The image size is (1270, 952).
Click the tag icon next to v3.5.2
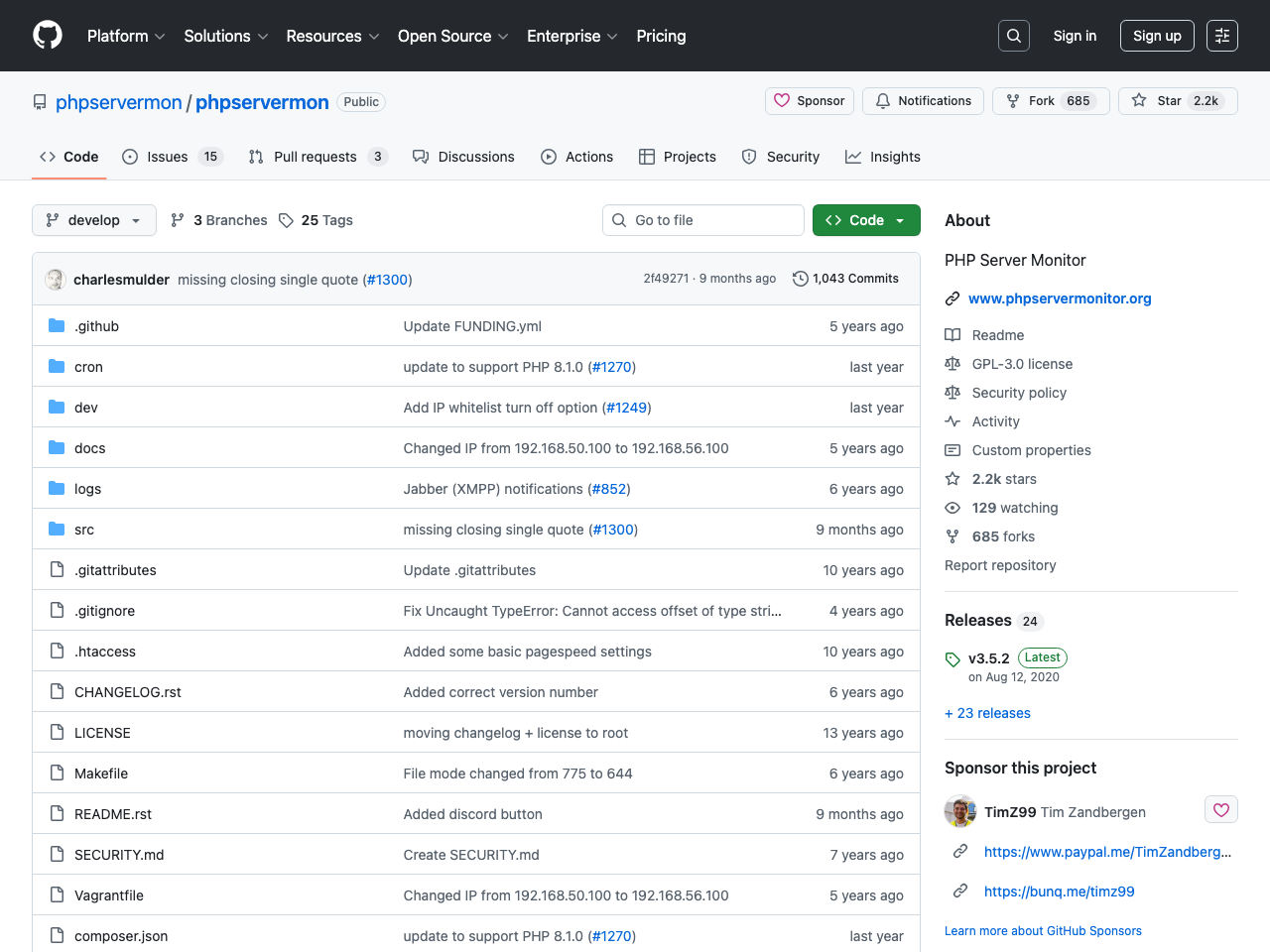pyautogui.click(x=952, y=657)
